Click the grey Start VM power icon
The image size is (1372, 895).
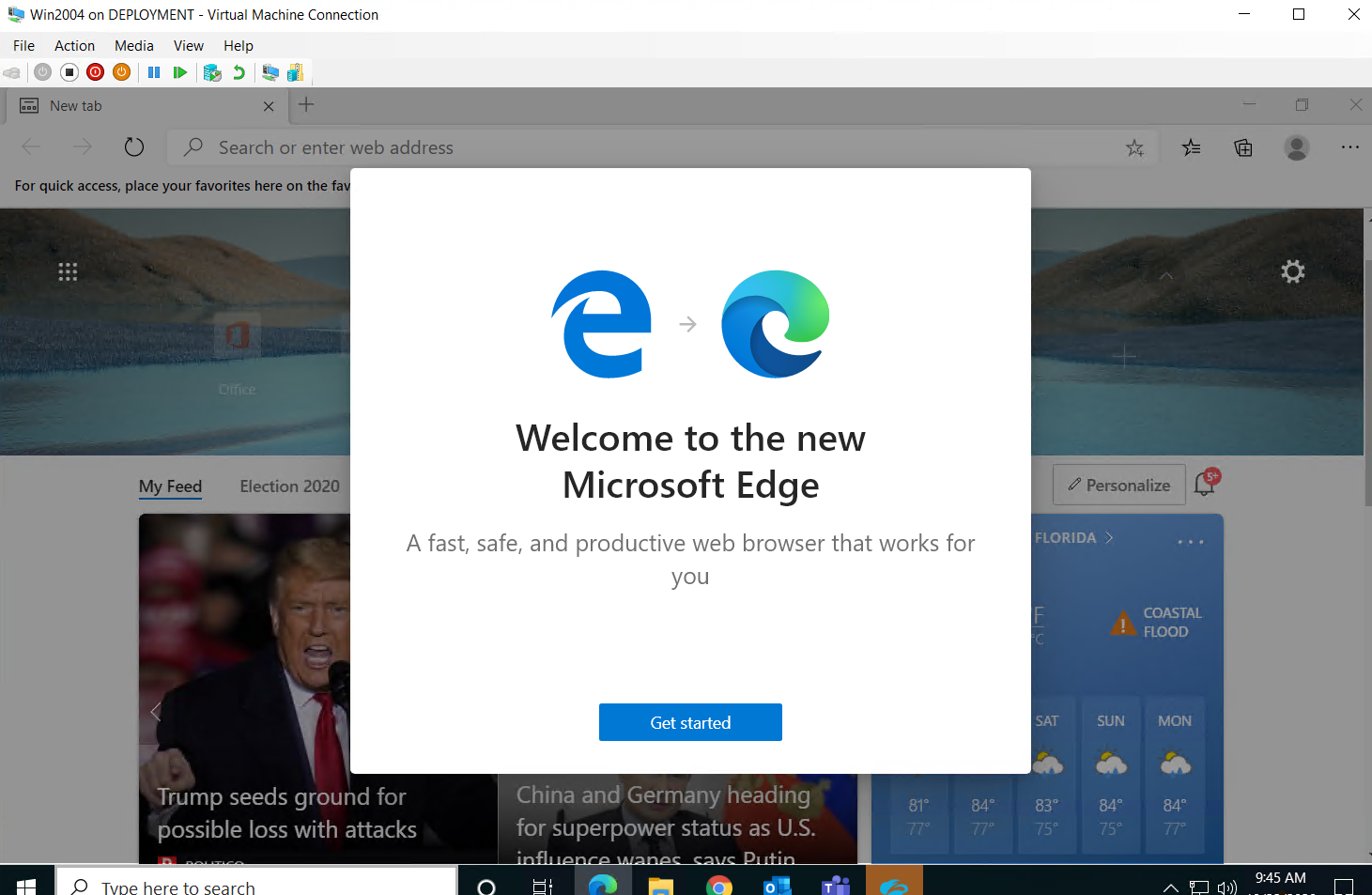42,72
